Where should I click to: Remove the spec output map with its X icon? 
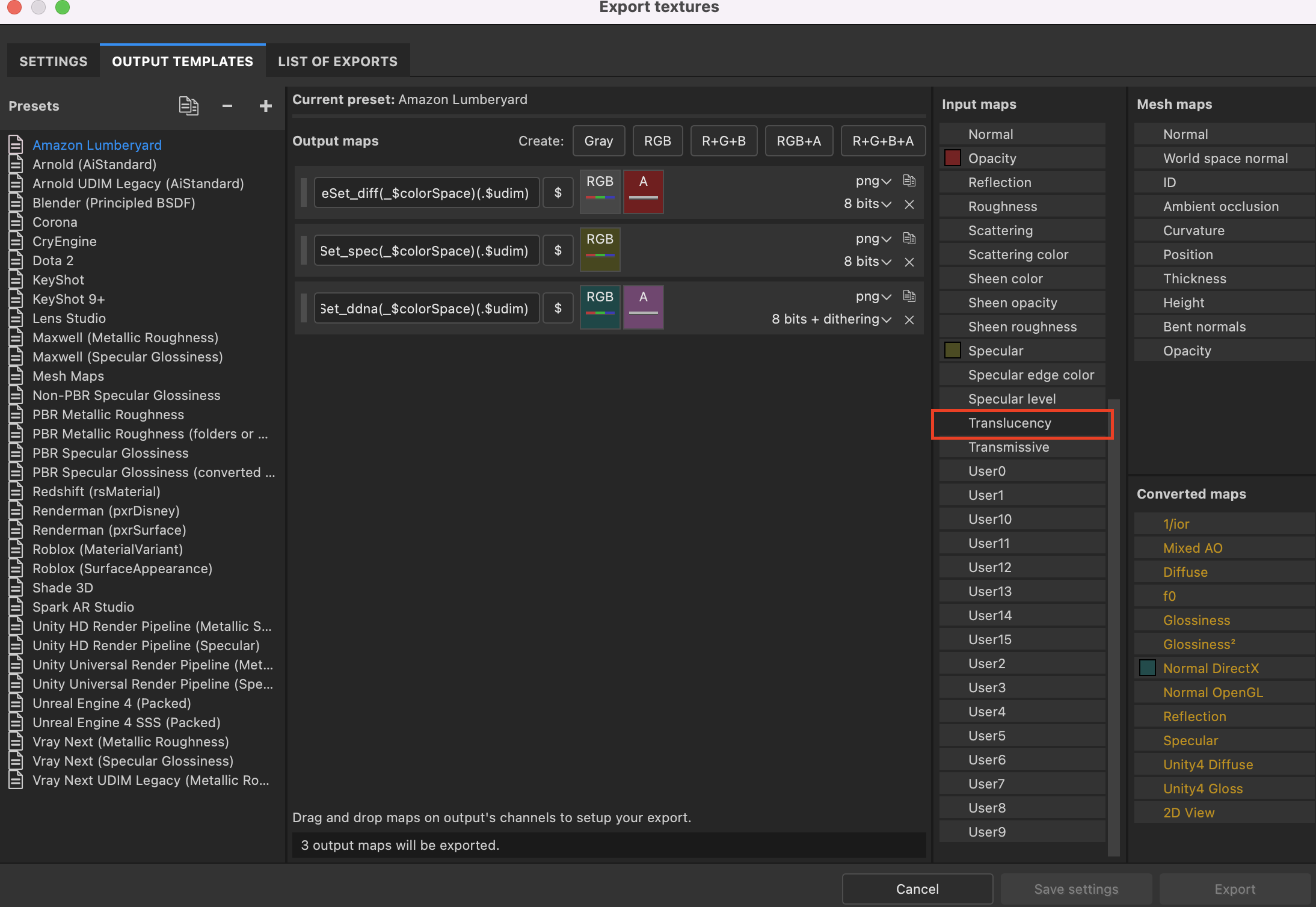(909, 262)
